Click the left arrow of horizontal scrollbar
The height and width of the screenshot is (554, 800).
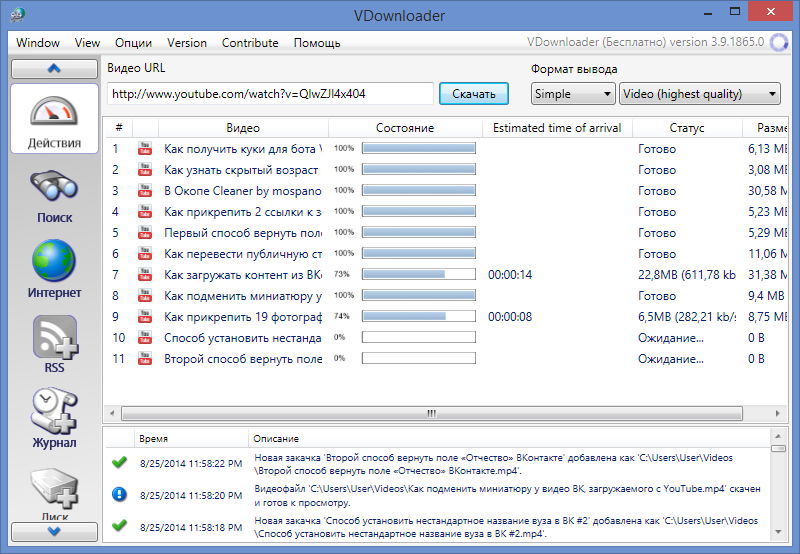coord(112,413)
